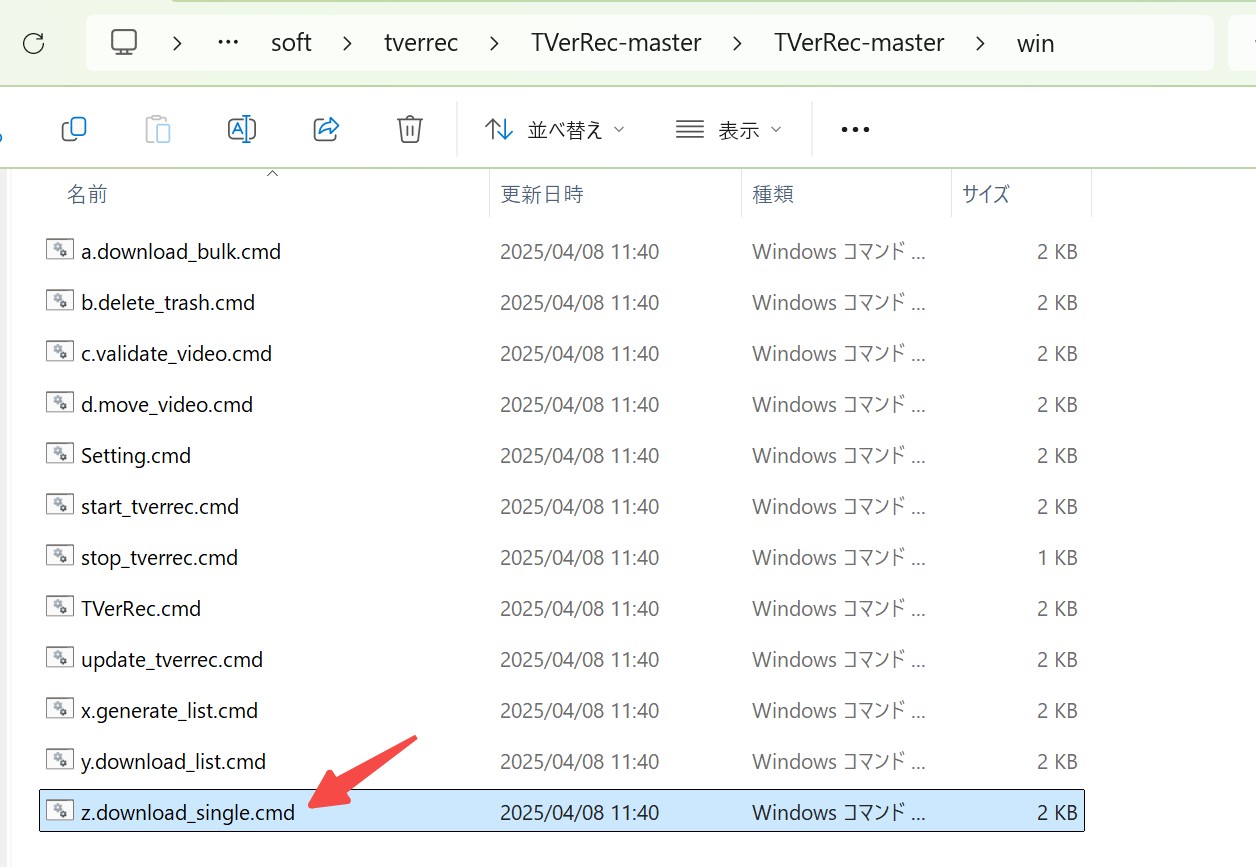Click the This PC monitor icon in the breadcrumb

coord(124,43)
